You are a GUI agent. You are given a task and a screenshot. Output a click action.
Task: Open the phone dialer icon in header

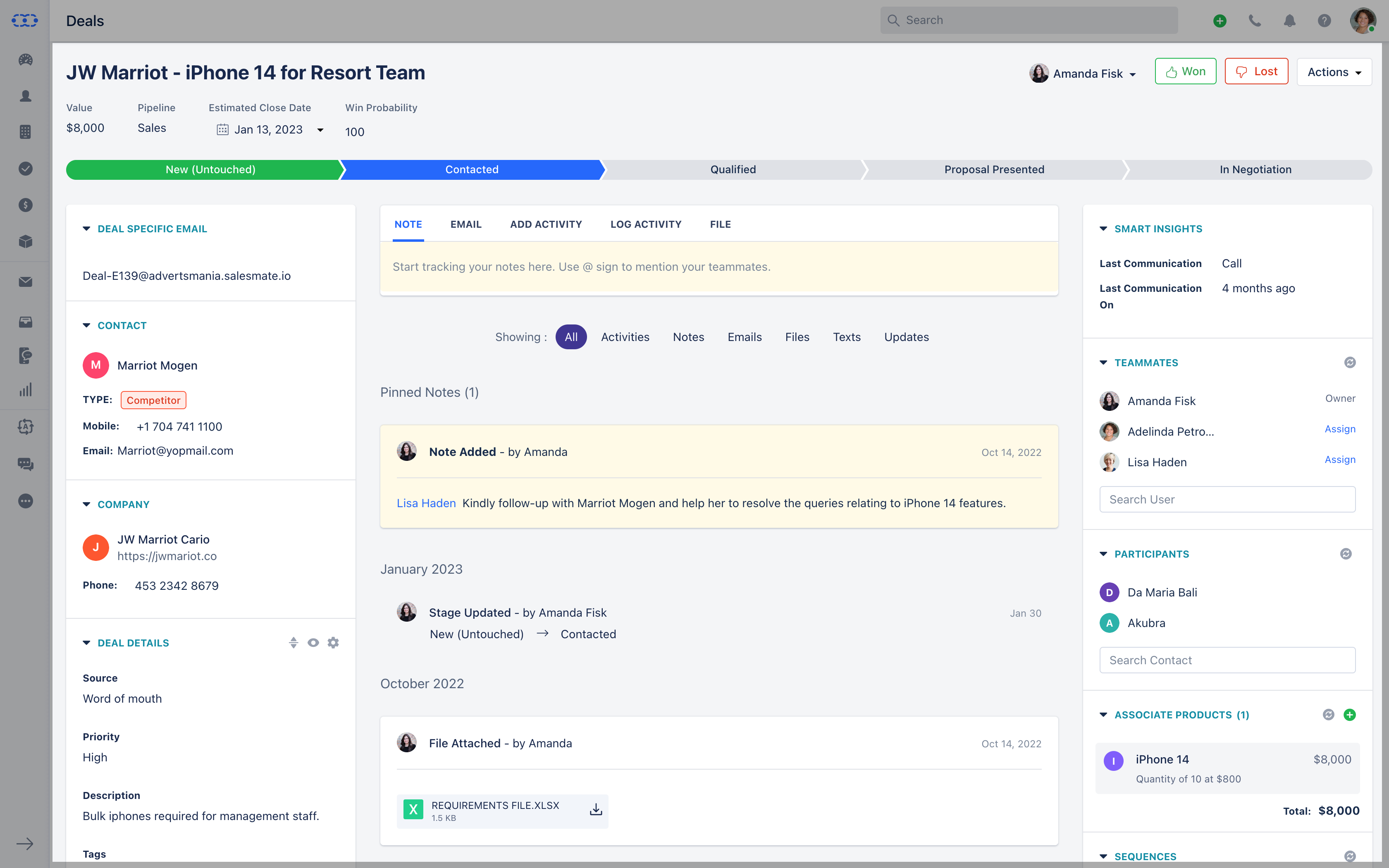[1255, 21]
